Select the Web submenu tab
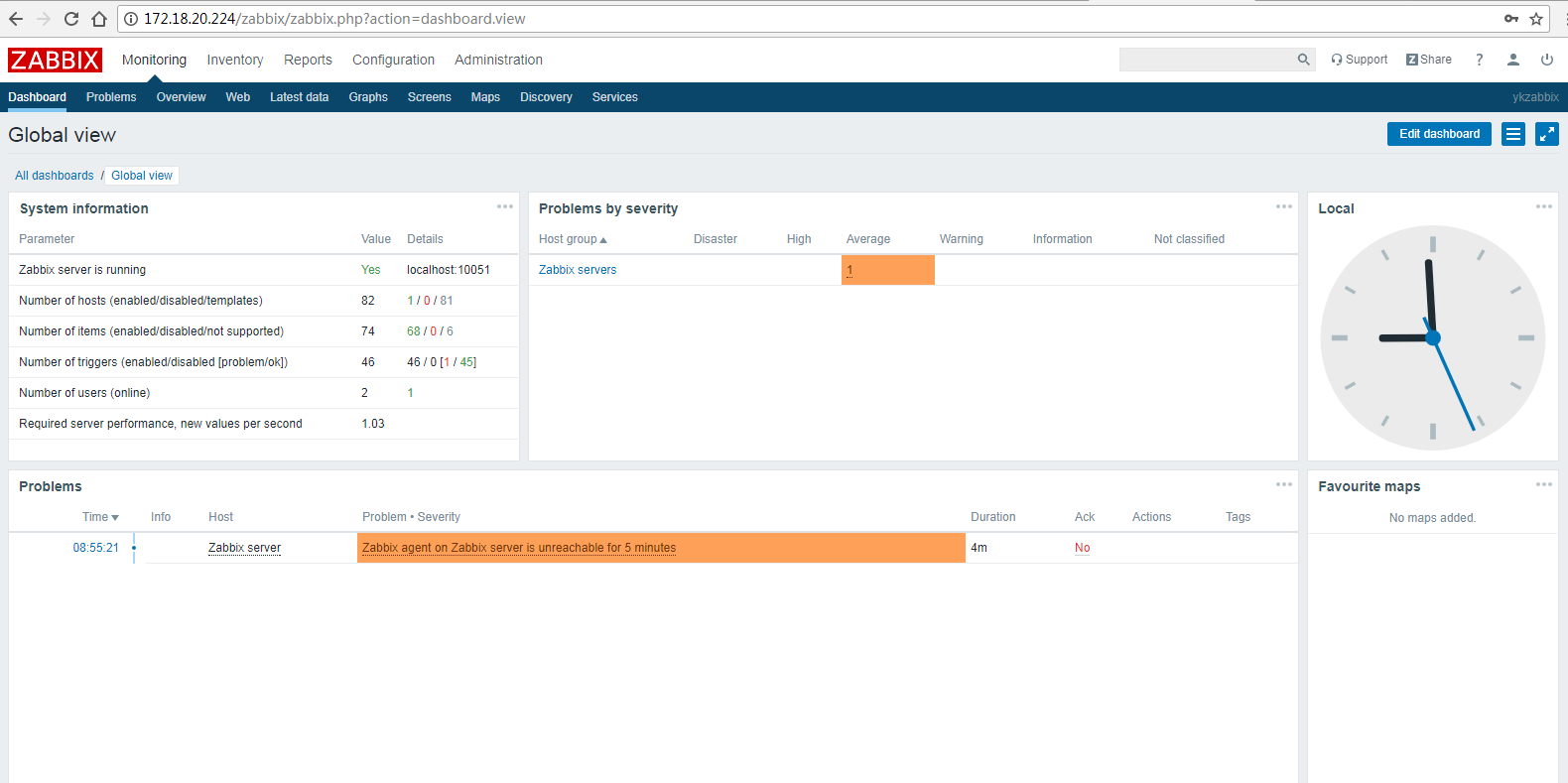1568x783 pixels. (x=238, y=97)
